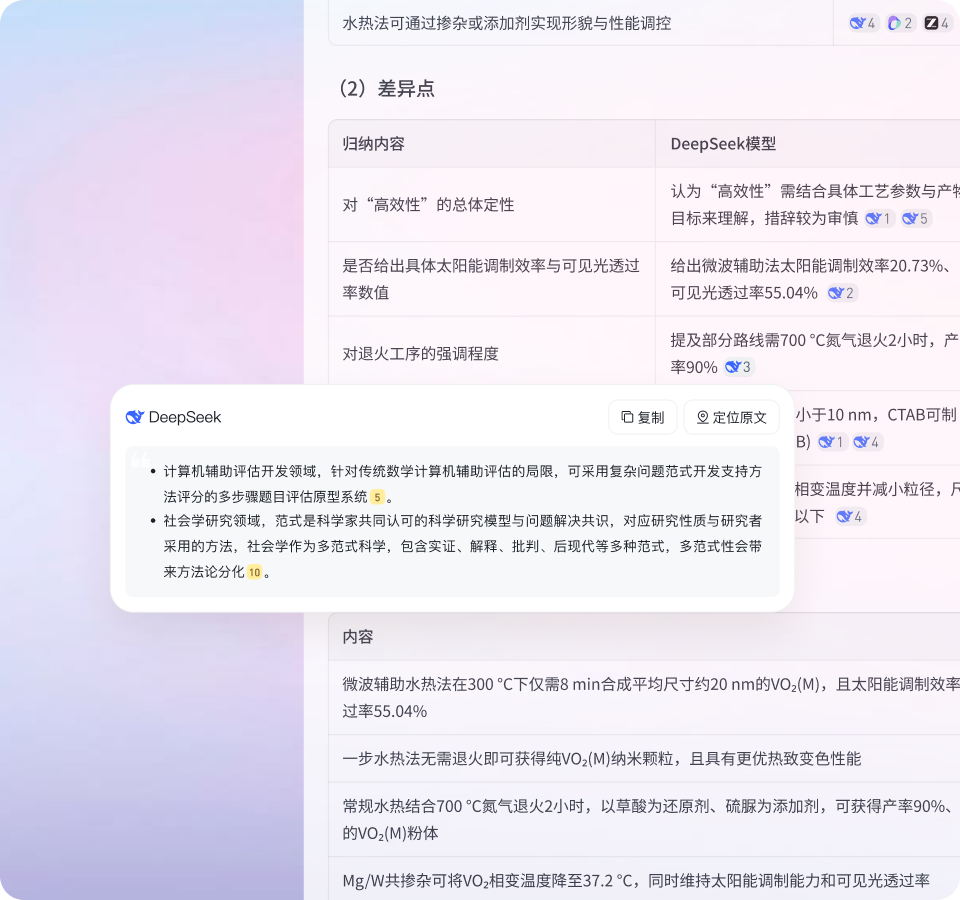The width and height of the screenshot is (960, 900).
Task: Open DeepSeek citation 2 after 可见光透过率55.04%
Action: 842,293
